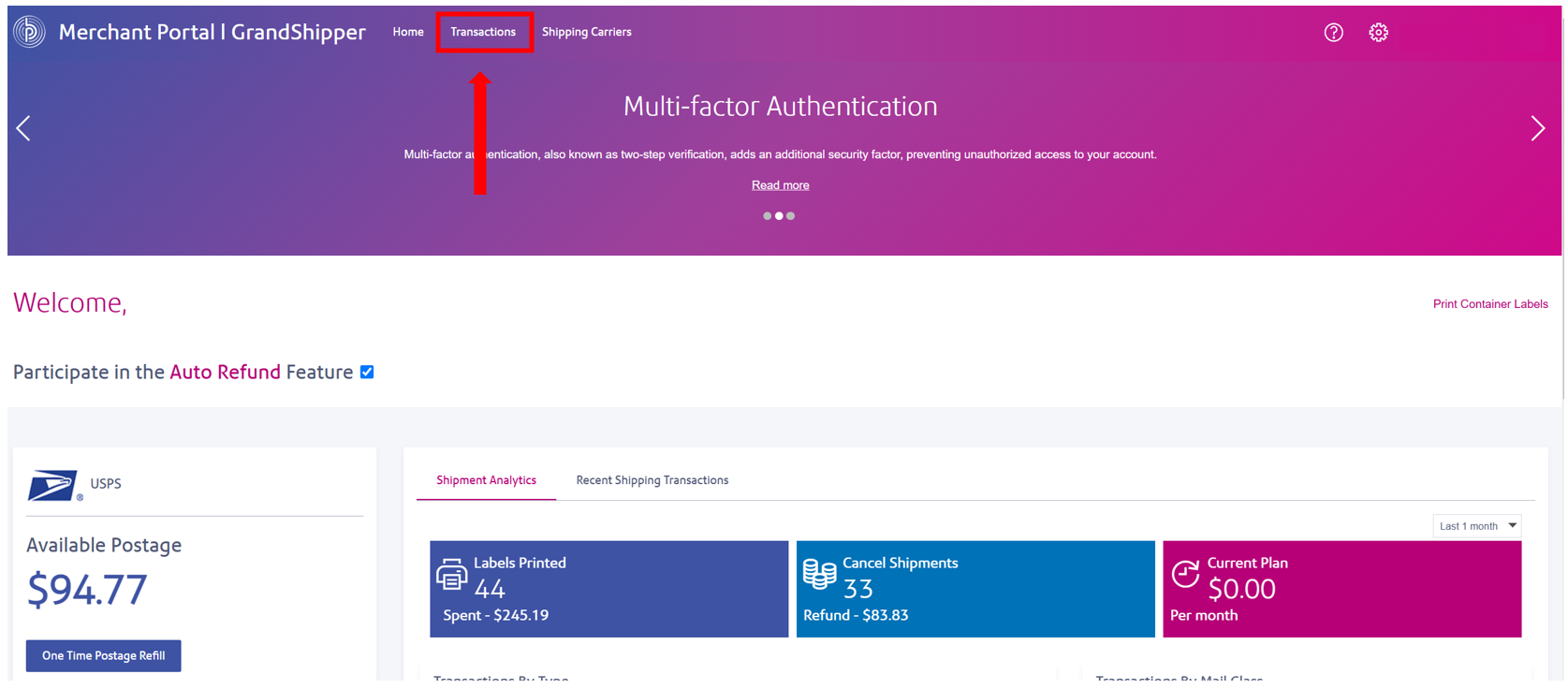
Task: Go to previous banner slide arrow
Action: tap(23, 128)
